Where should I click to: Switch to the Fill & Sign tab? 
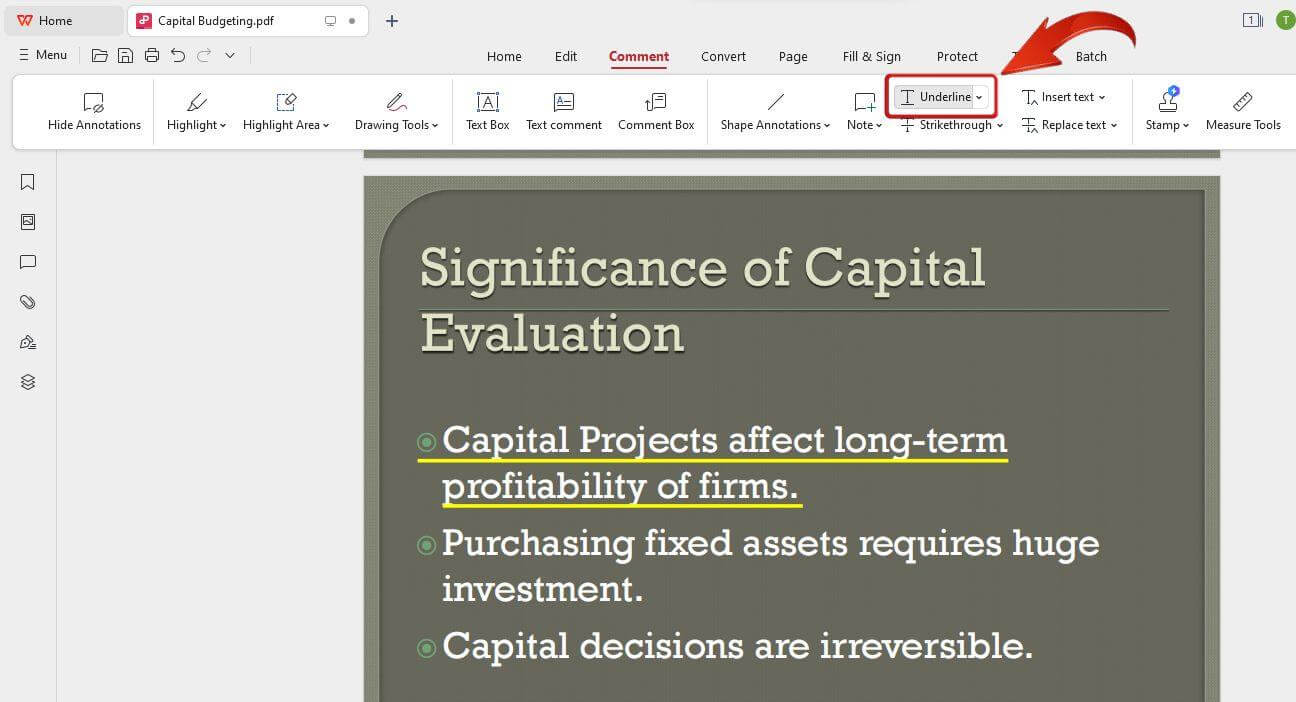(872, 57)
